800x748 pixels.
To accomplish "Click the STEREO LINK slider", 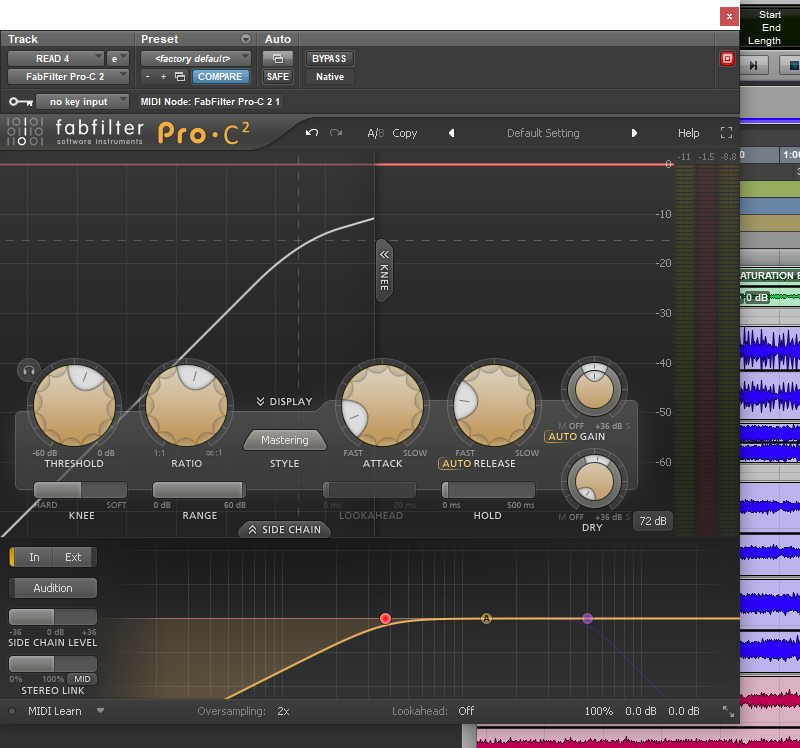I will pos(53,664).
